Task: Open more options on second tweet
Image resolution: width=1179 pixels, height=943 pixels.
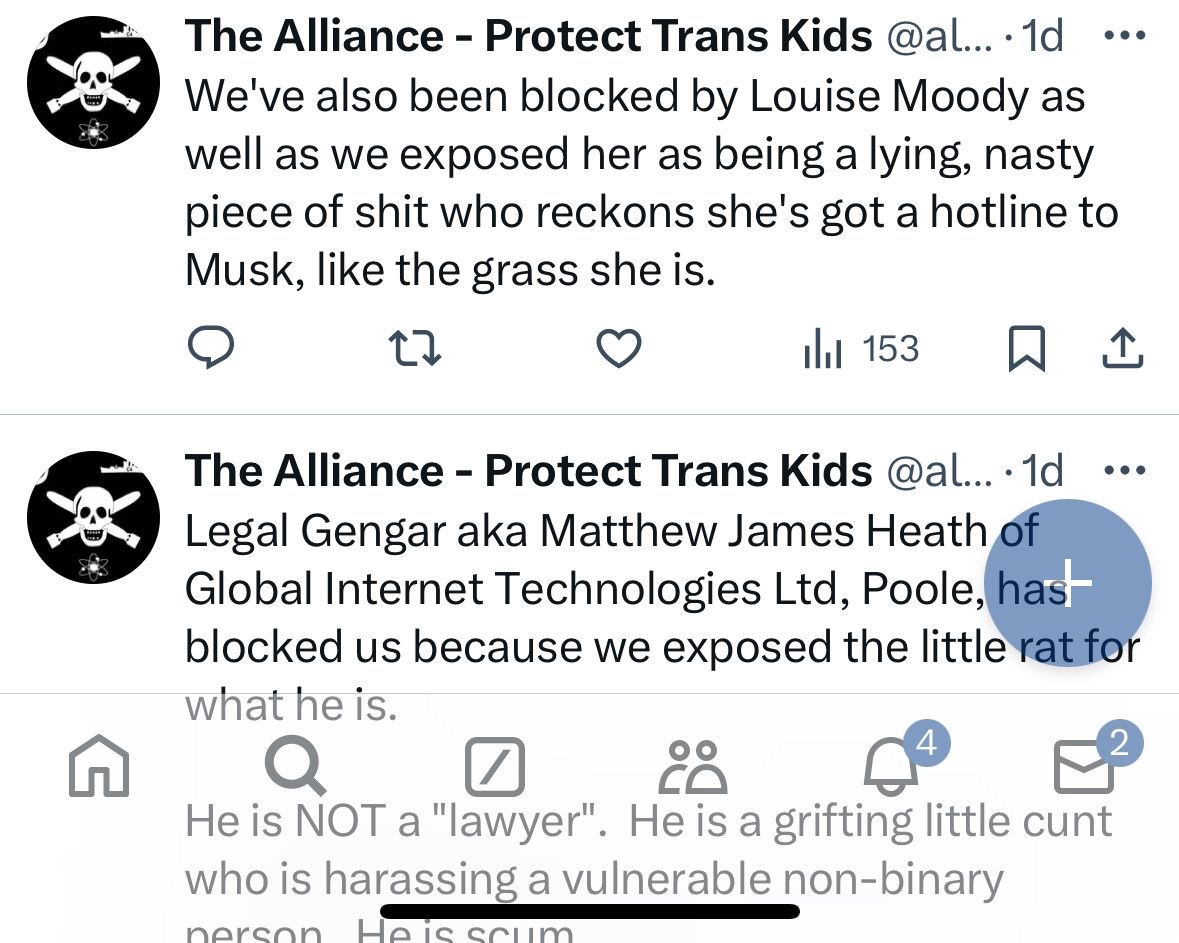Action: point(1124,469)
